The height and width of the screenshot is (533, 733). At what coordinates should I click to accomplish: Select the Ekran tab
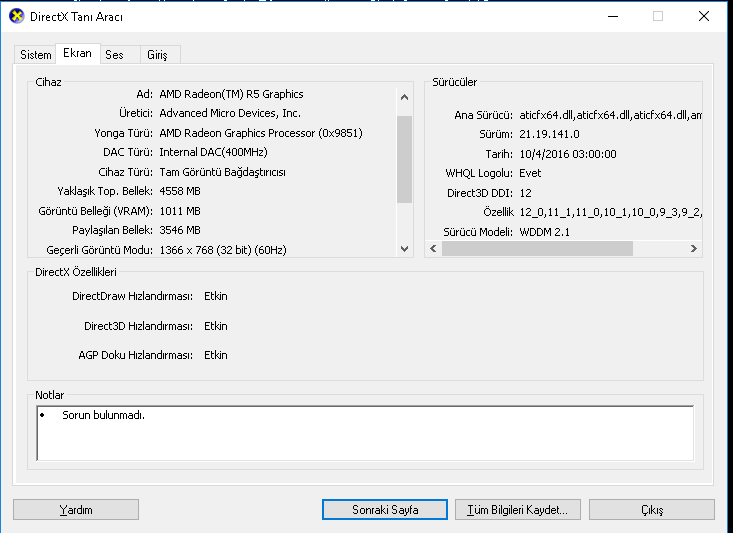78,53
